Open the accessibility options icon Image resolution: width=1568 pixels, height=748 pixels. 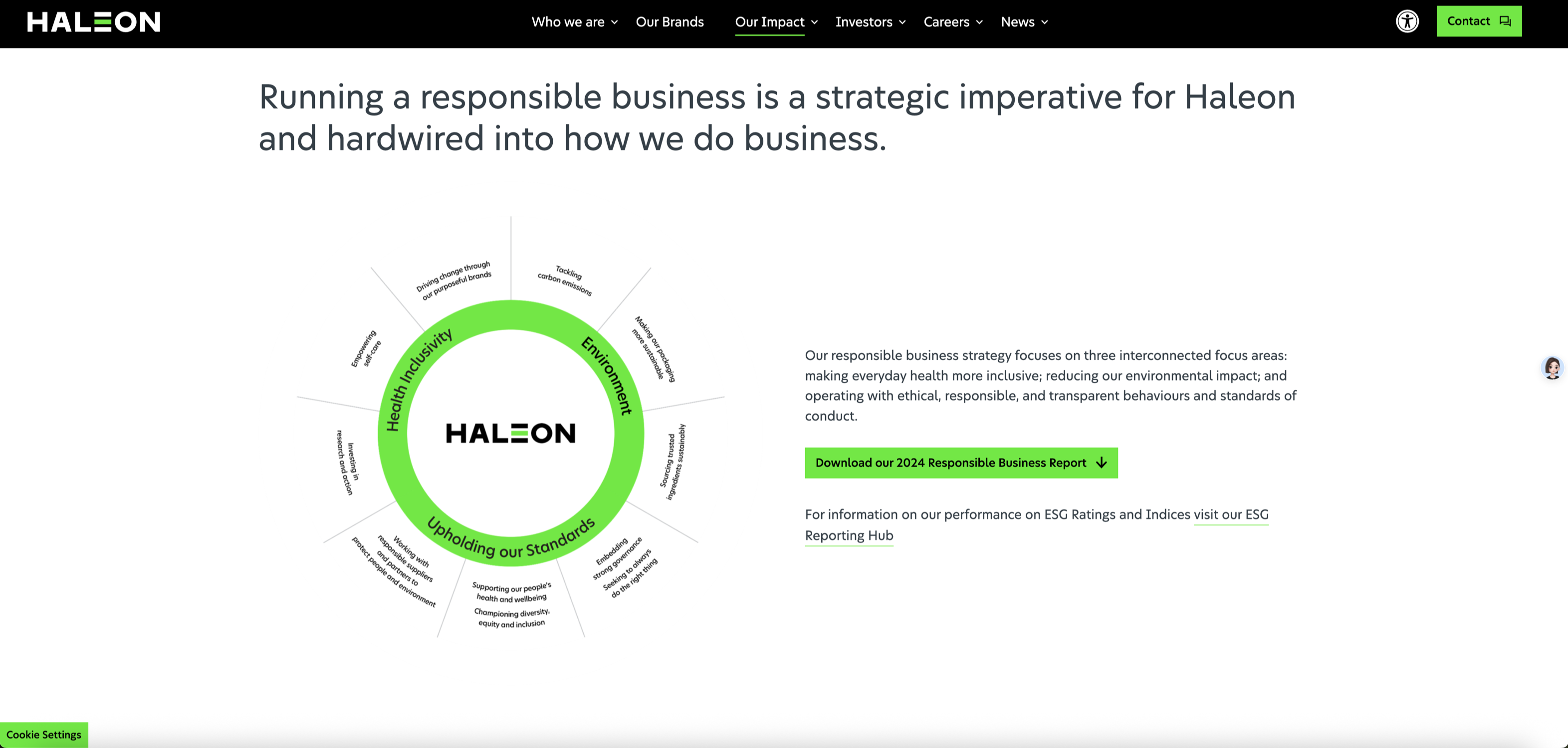[x=1407, y=21]
